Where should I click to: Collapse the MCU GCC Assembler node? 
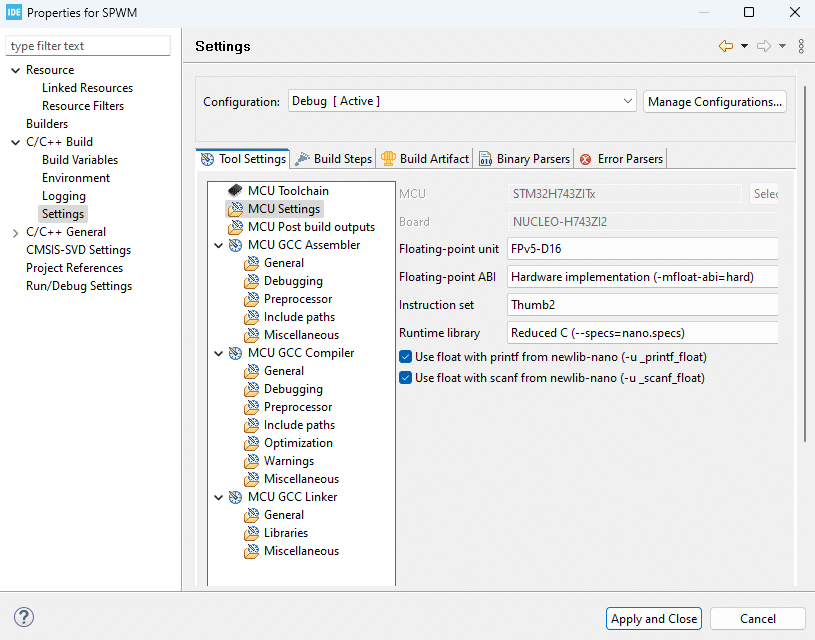coord(219,245)
